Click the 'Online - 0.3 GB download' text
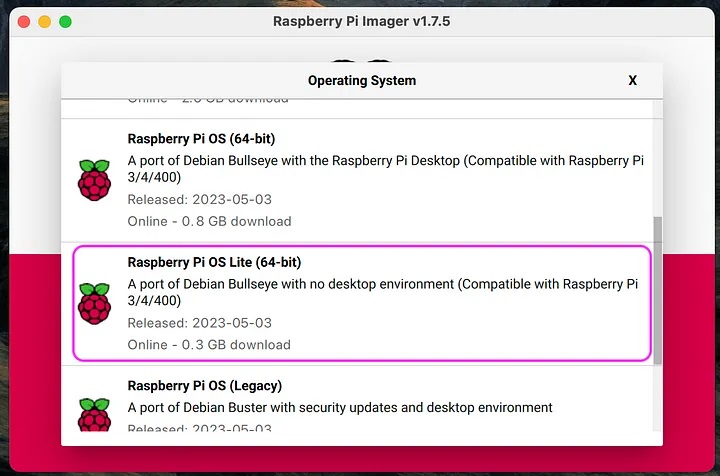This screenshot has height=476, width=720. (209, 345)
